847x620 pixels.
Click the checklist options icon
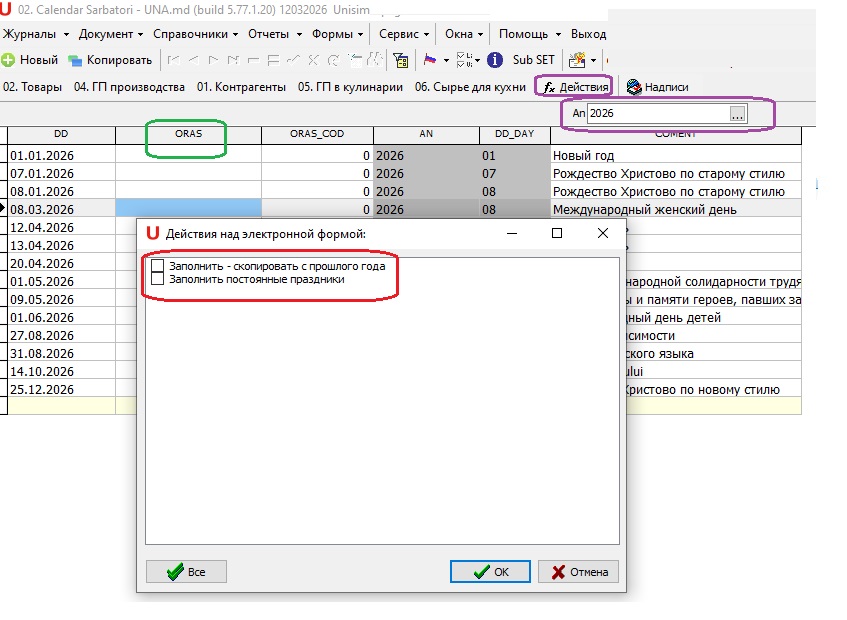pos(463,60)
